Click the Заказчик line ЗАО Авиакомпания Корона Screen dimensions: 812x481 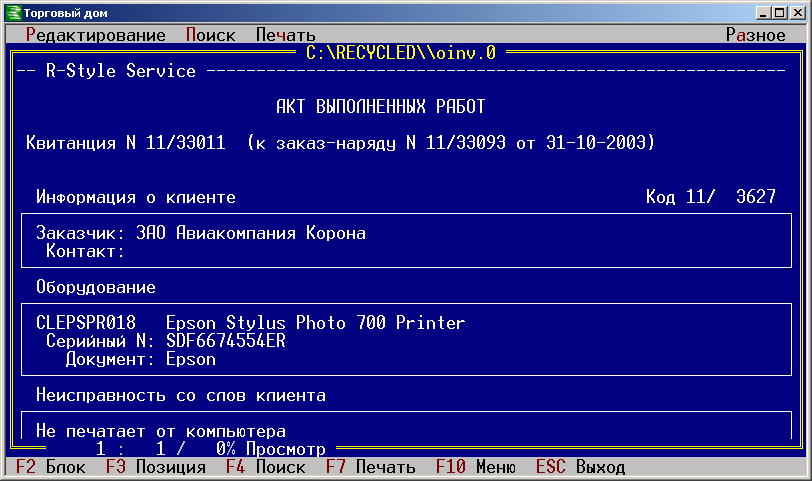pos(201,233)
